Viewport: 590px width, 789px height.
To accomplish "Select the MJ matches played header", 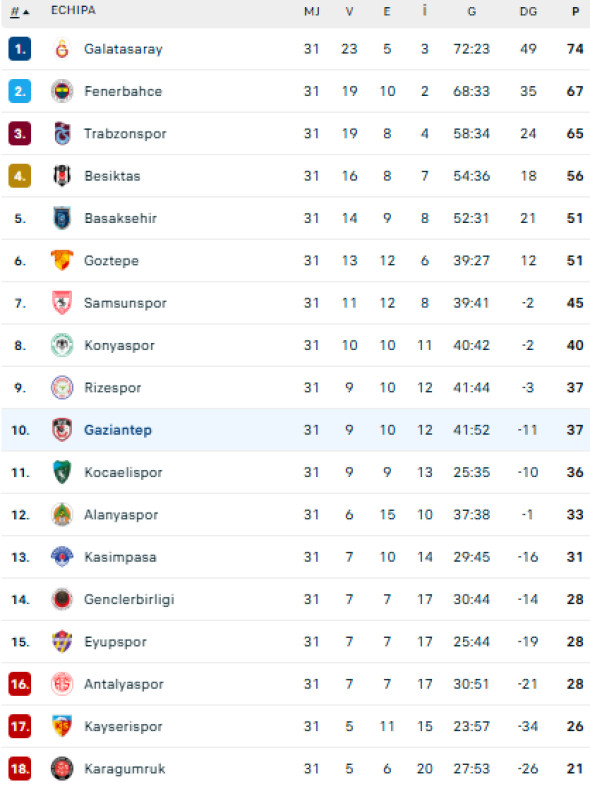I will [x=312, y=11].
